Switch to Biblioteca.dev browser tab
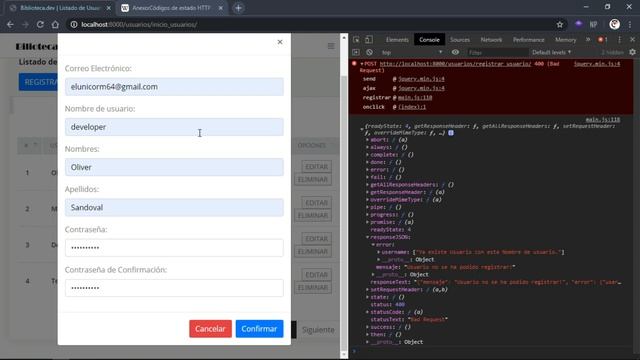This screenshot has height=360, width=640. coord(60,8)
